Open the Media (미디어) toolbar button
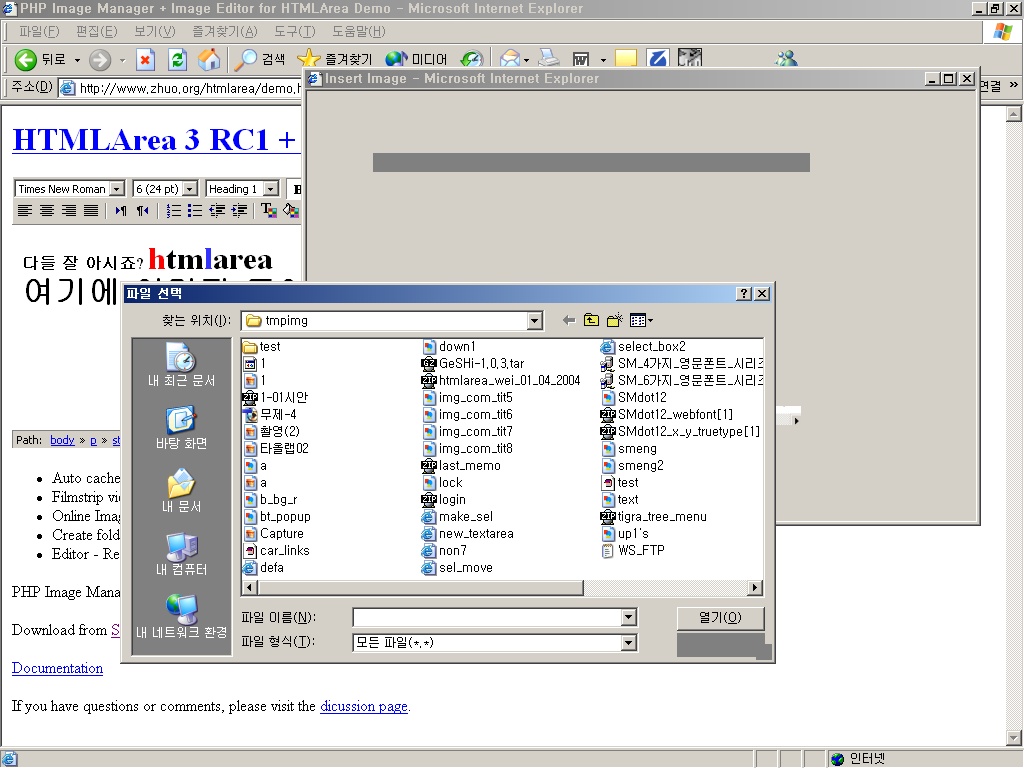Image resolution: width=1024 pixels, height=768 pixels. pyautogui.click(x=416, y=59)
